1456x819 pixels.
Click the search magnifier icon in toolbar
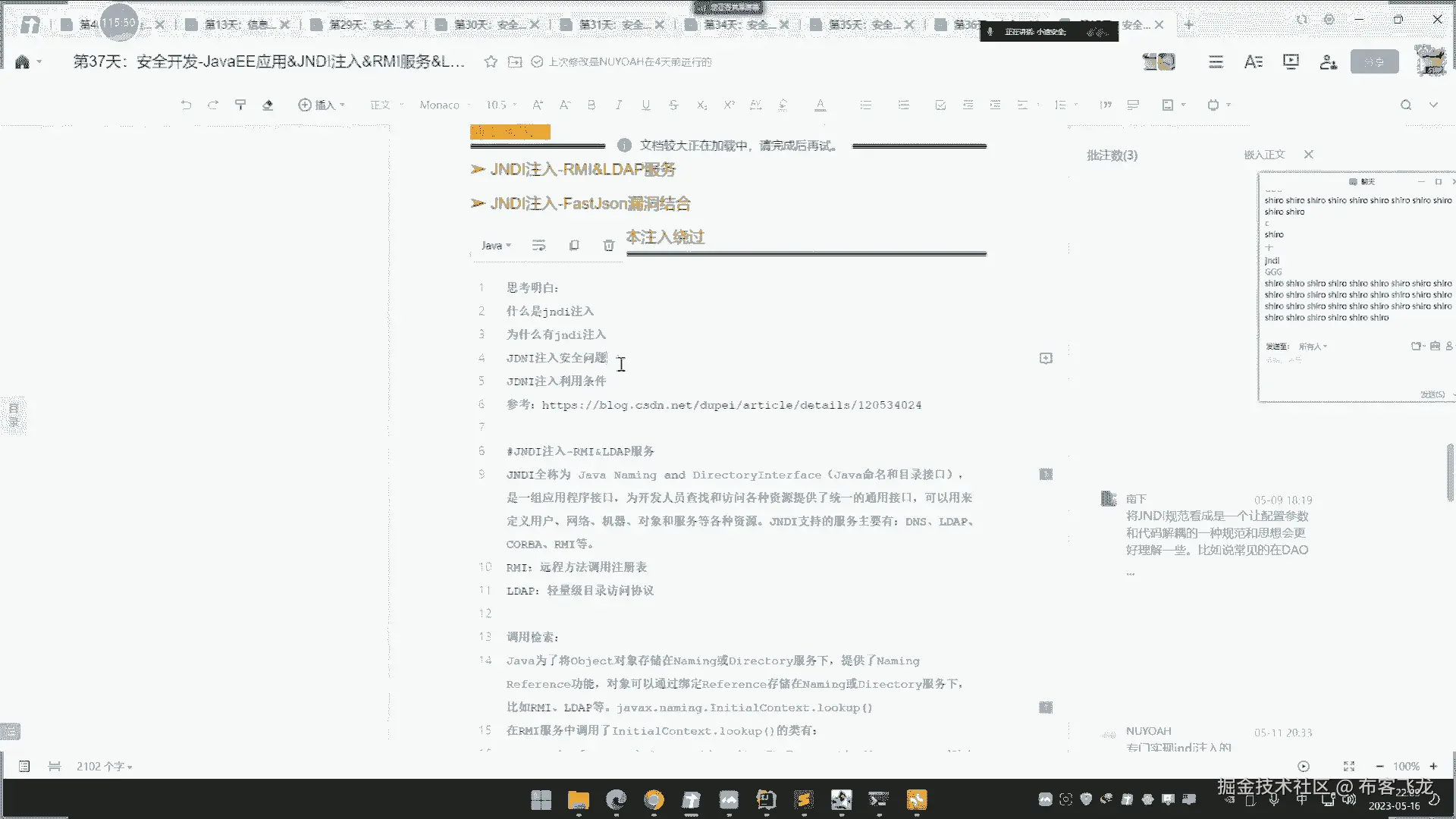click(x=1406, y=105)
